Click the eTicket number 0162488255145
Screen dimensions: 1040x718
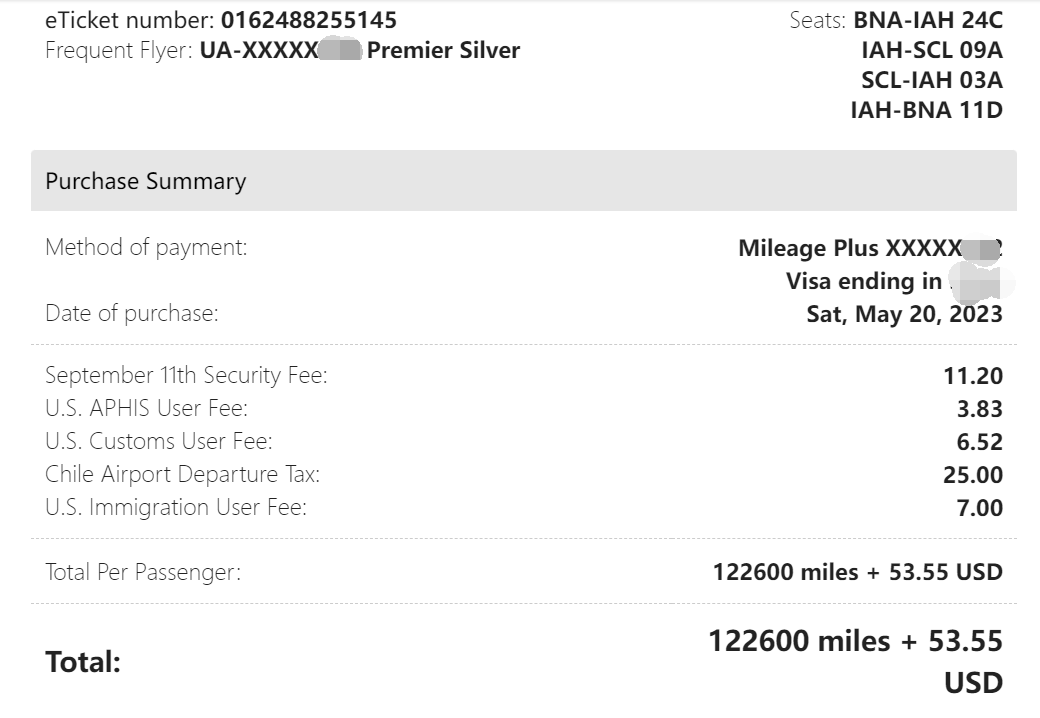coord(308,19)
